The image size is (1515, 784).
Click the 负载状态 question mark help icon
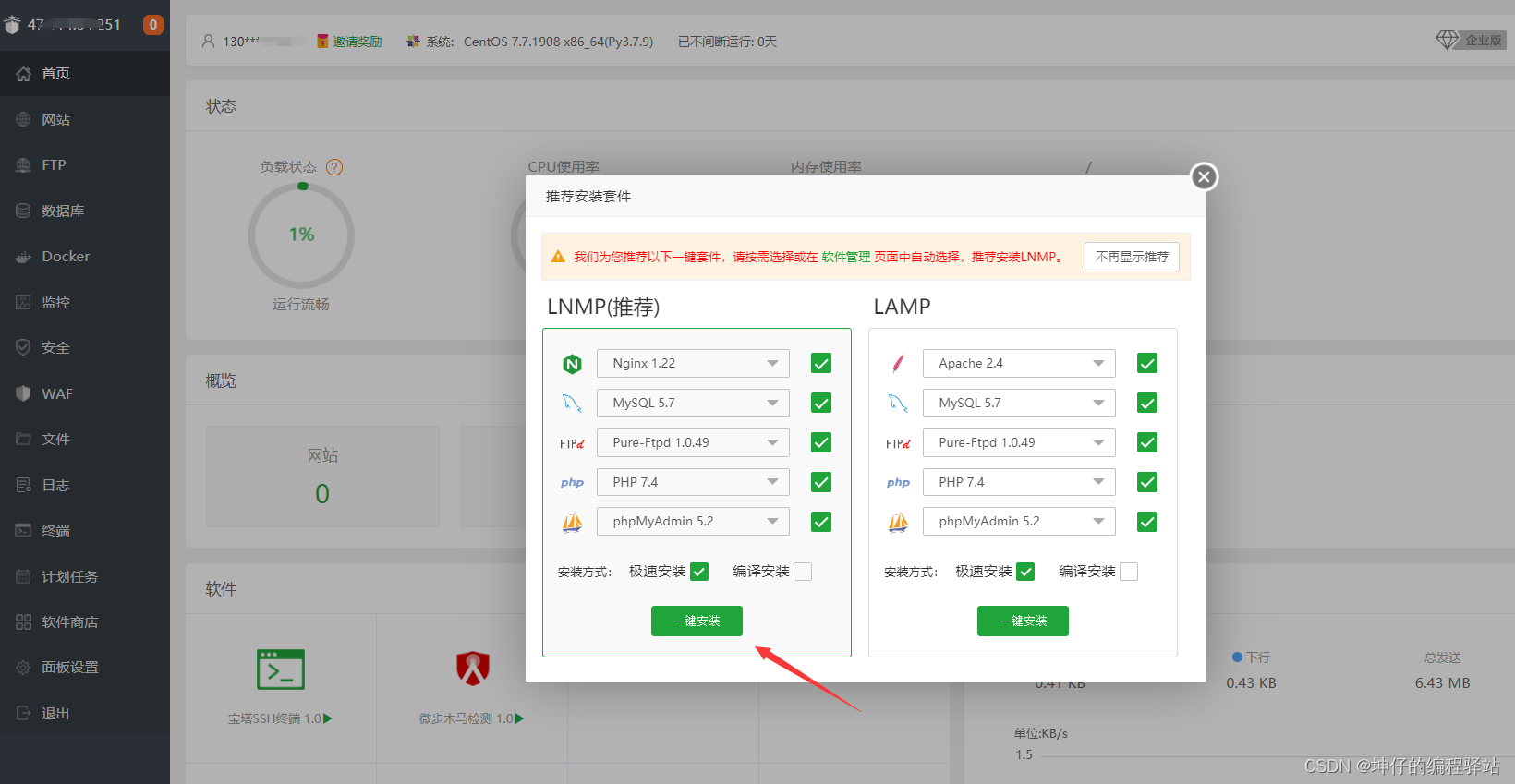pos(334,167)
